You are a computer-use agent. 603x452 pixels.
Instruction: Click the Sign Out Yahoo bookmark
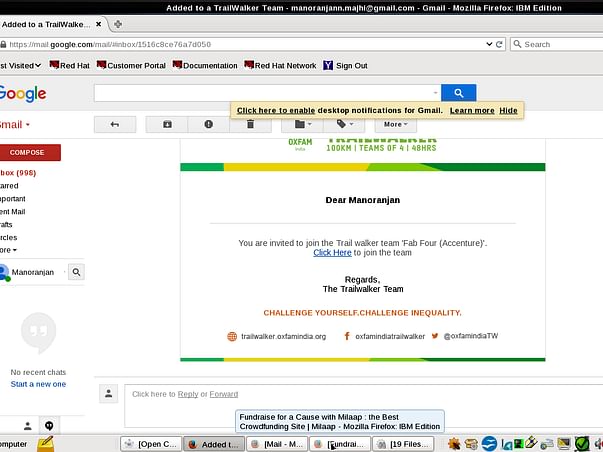click(x=345, y=65)
